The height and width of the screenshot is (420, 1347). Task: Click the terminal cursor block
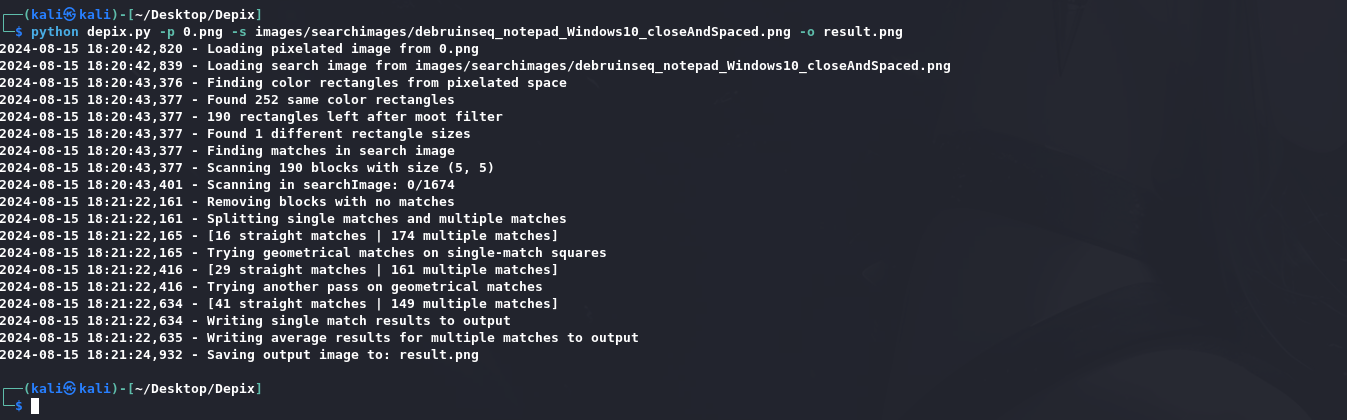[35, 405]
